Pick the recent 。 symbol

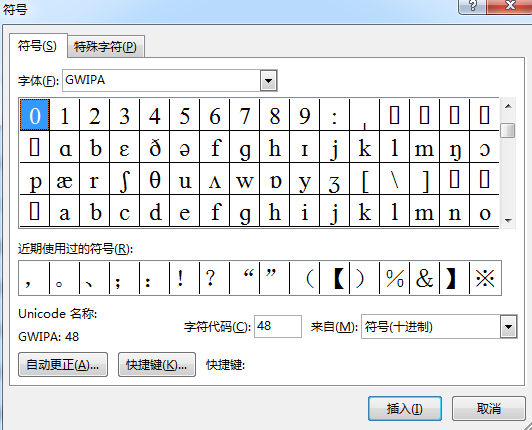(x=64, y=278)
